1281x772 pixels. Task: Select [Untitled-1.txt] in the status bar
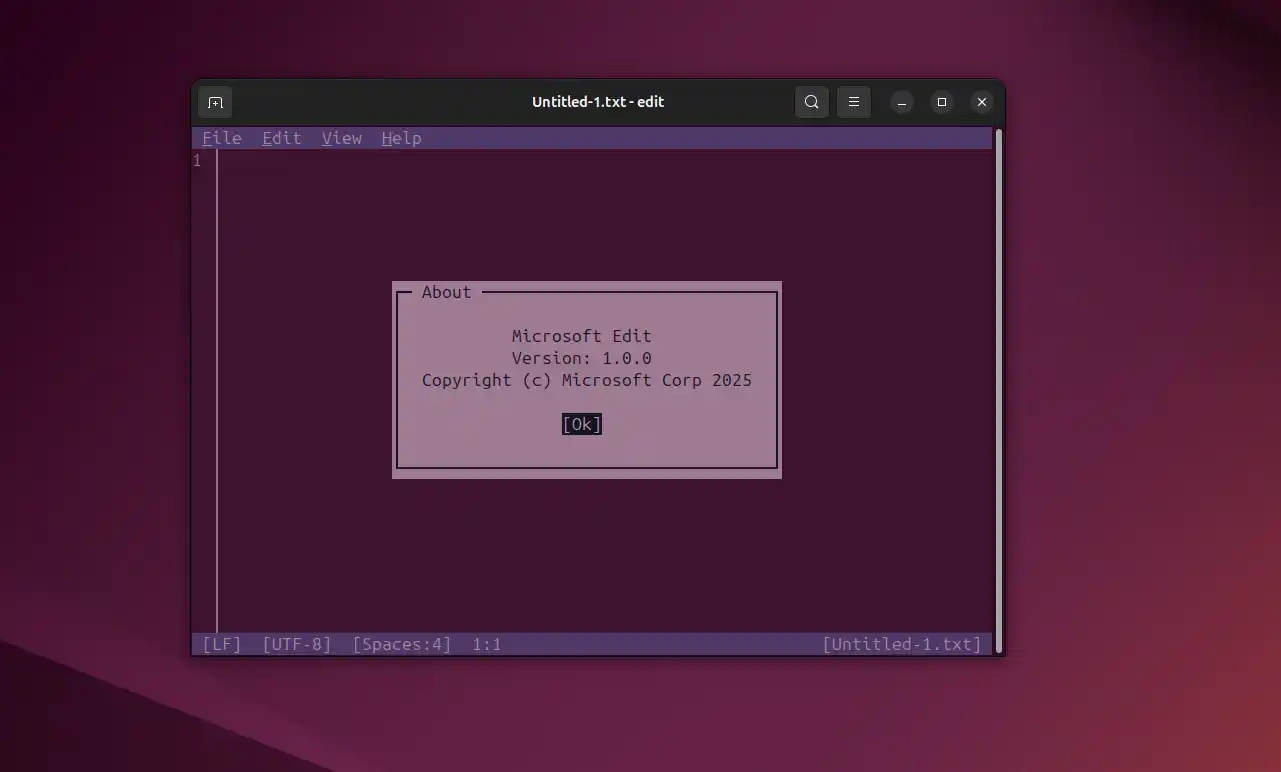tap(901, 643)
